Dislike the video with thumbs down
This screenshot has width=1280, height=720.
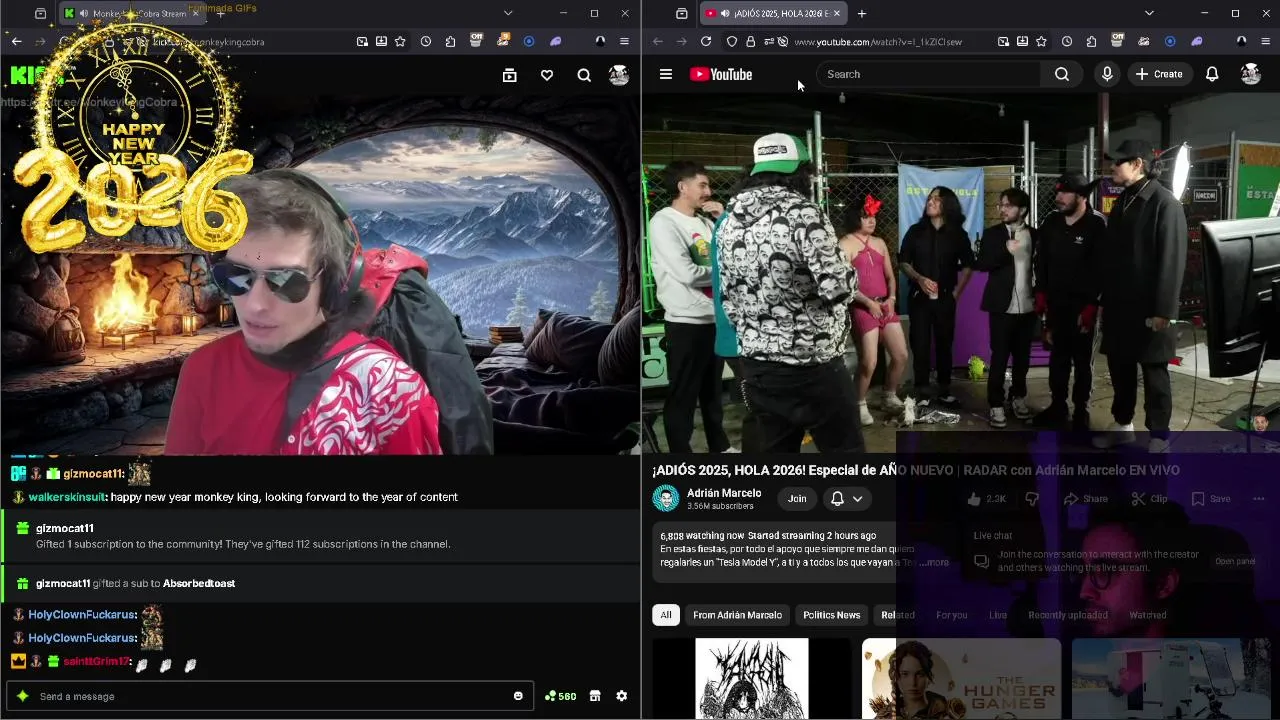click(1032, 499)
